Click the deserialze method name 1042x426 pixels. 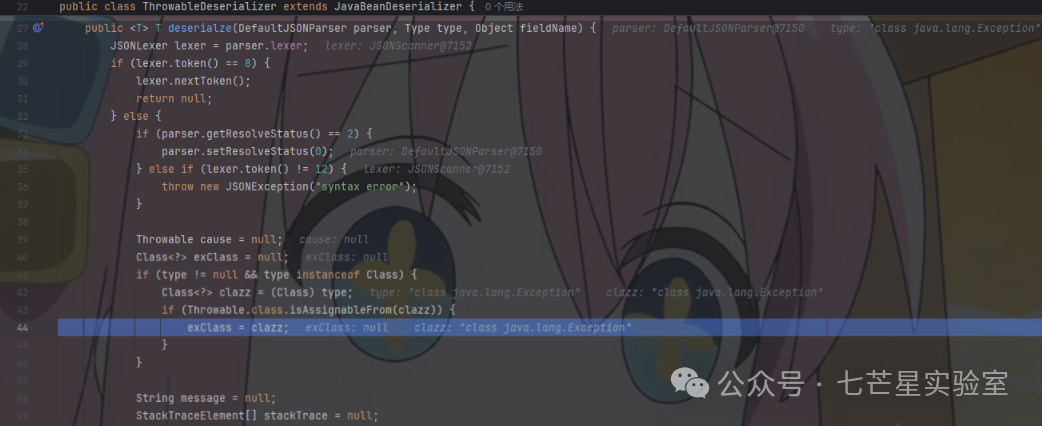[199, 29]
